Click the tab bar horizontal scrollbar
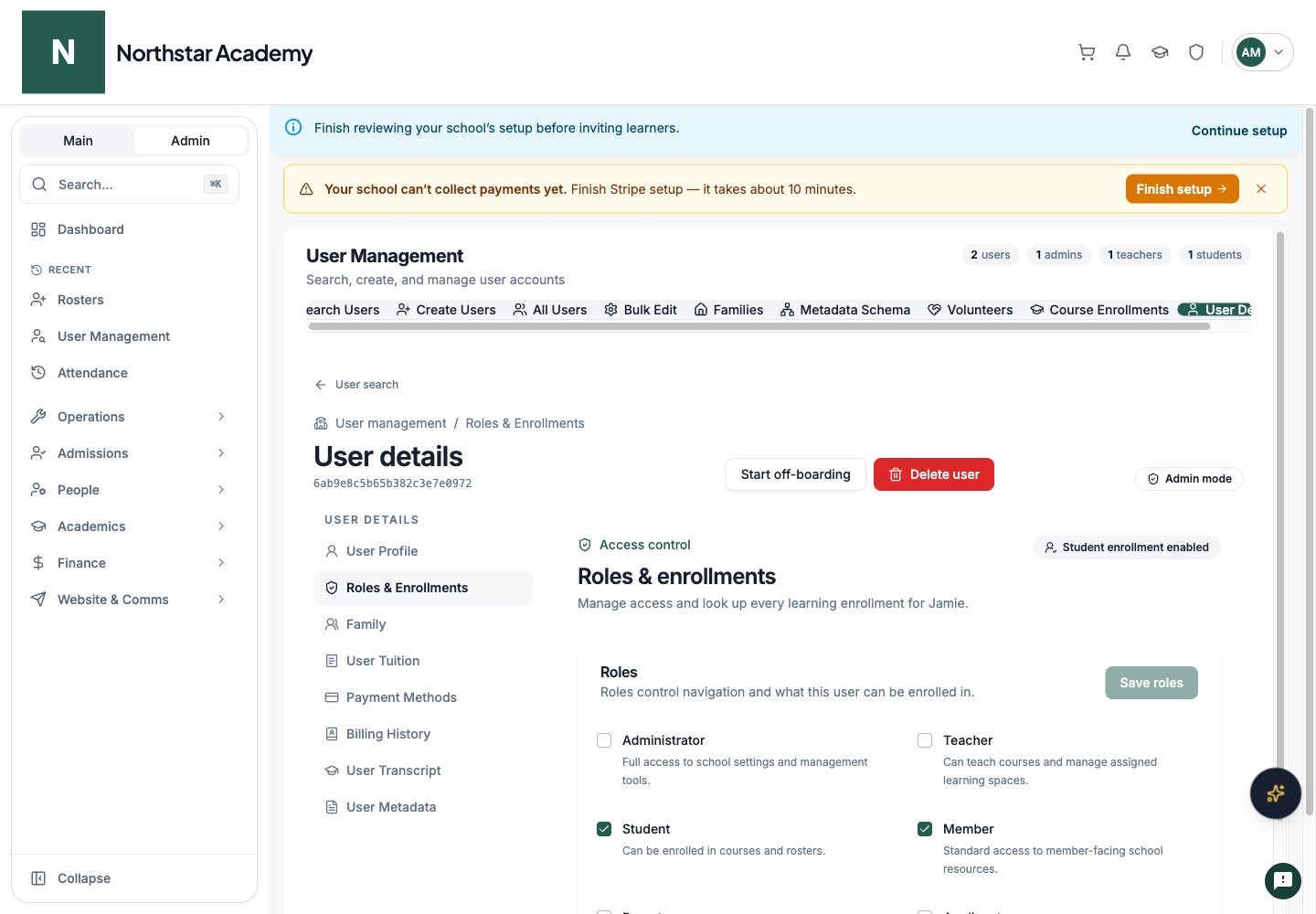This screenshot has height=914, width=1316. [759, 326]
